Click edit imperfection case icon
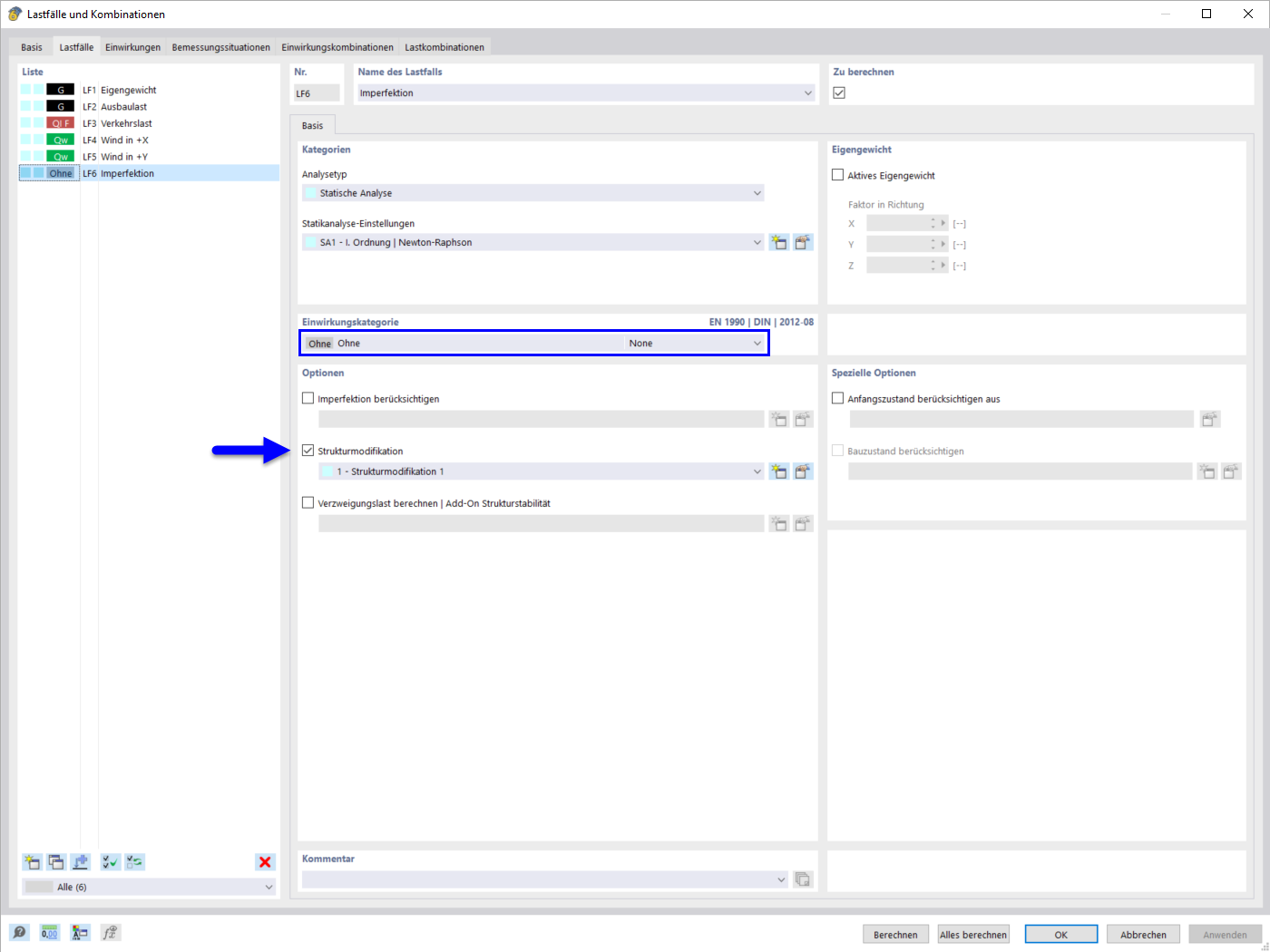1270x952 pixels. (x=803, y=419)
